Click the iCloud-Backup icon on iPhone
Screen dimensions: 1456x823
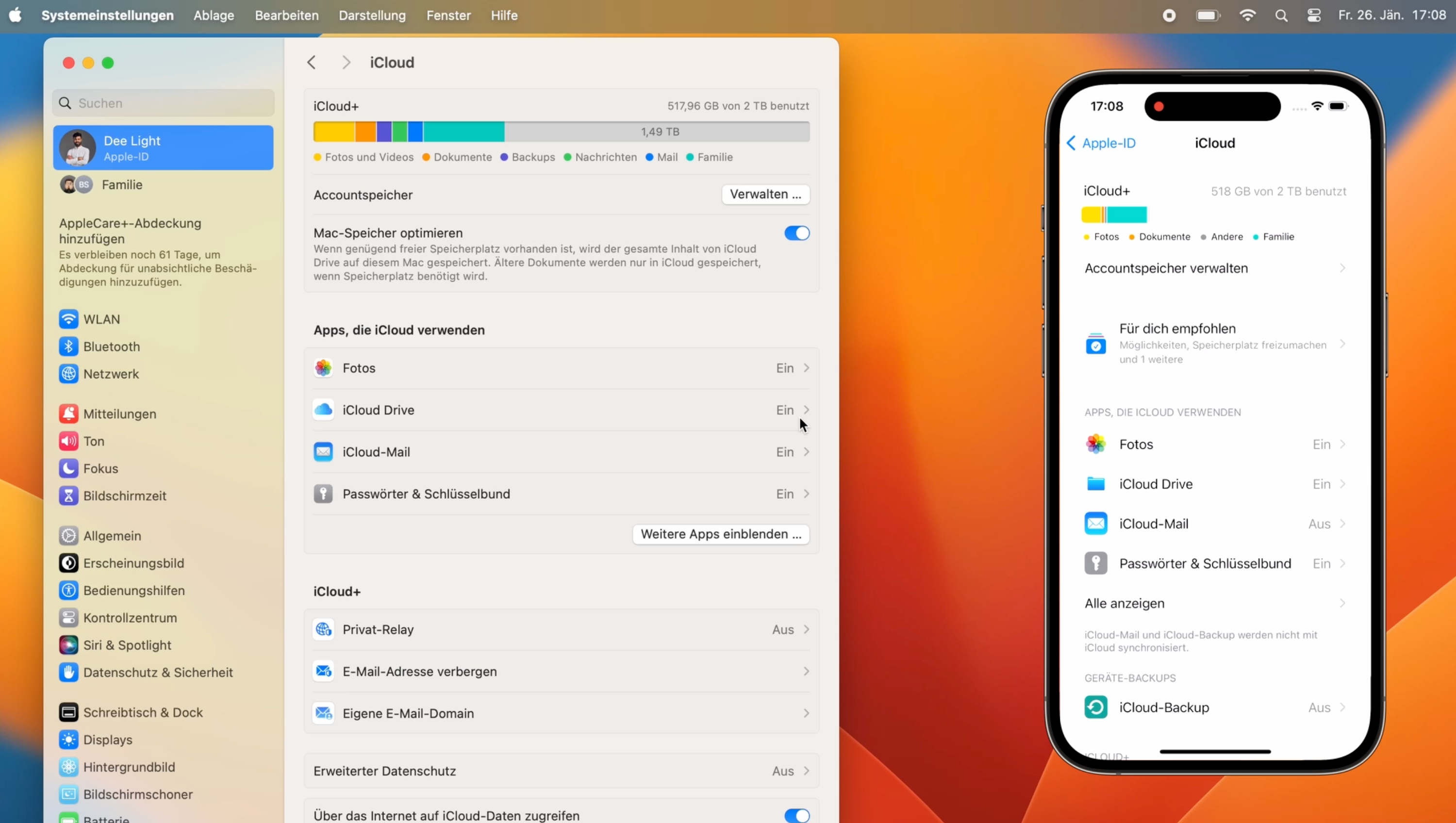[x=1096, y=707]
